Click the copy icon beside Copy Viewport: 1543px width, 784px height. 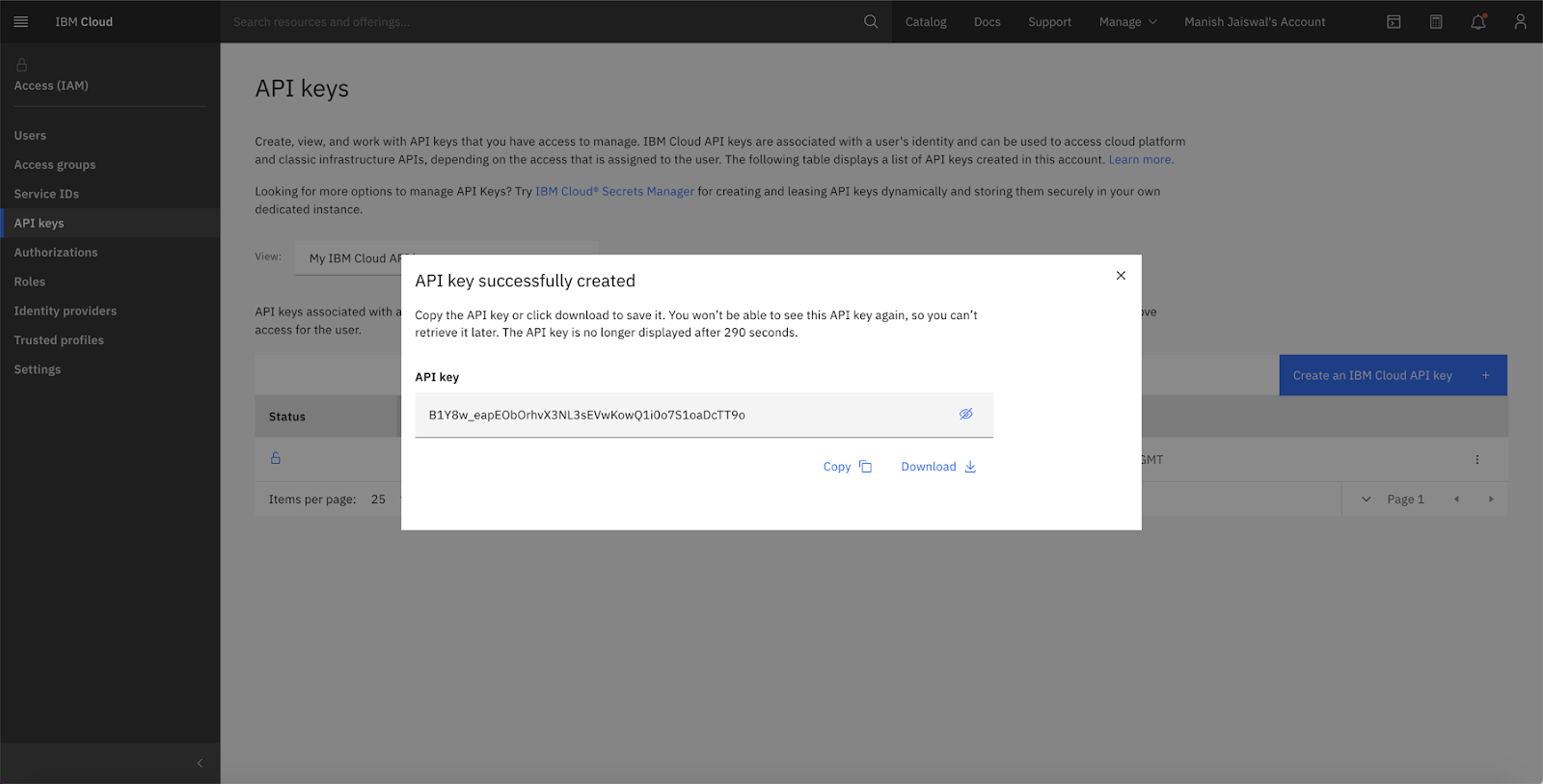tap(865, 467)
